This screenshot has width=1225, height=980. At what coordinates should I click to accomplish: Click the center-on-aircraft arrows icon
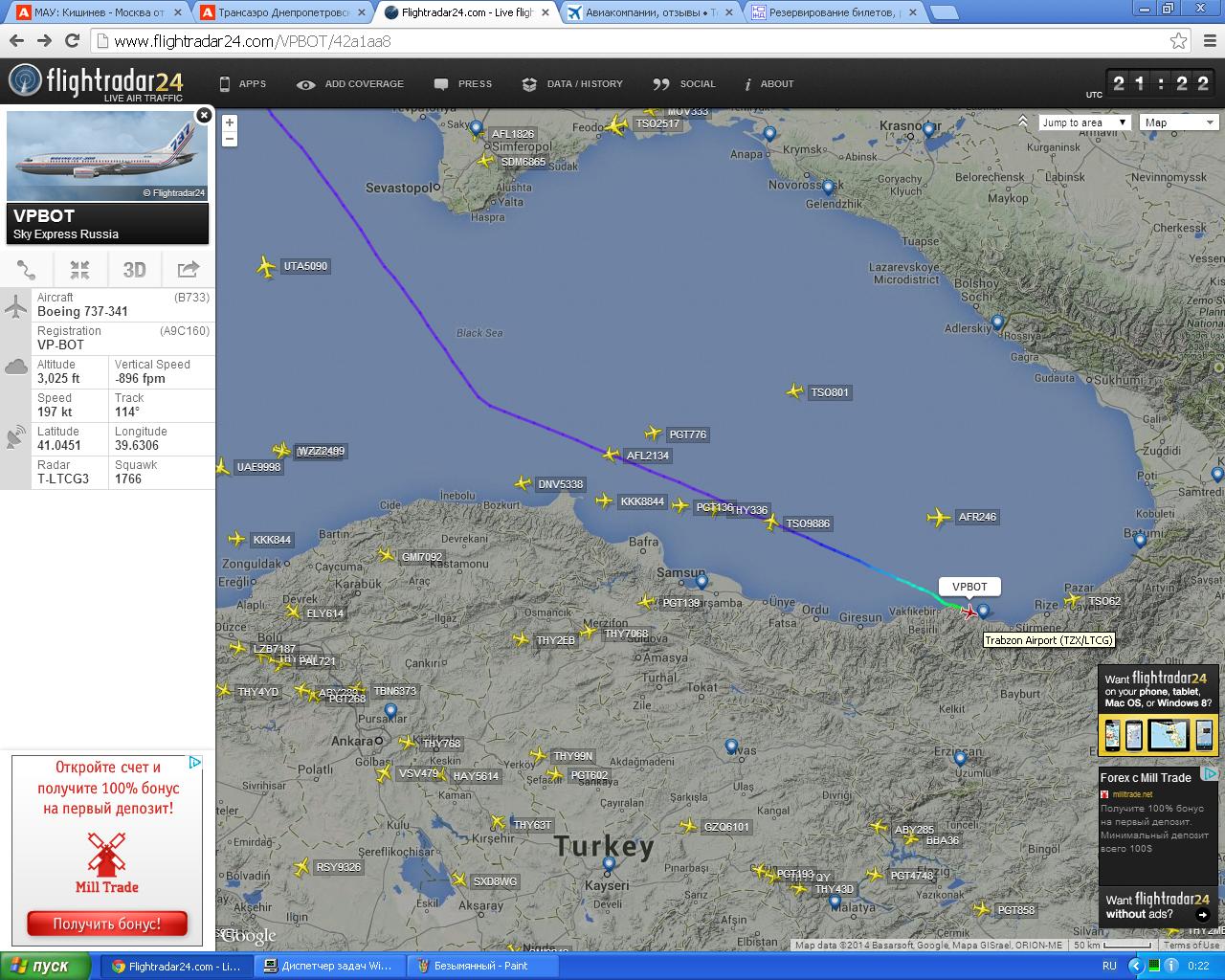(x=80, y=270)
